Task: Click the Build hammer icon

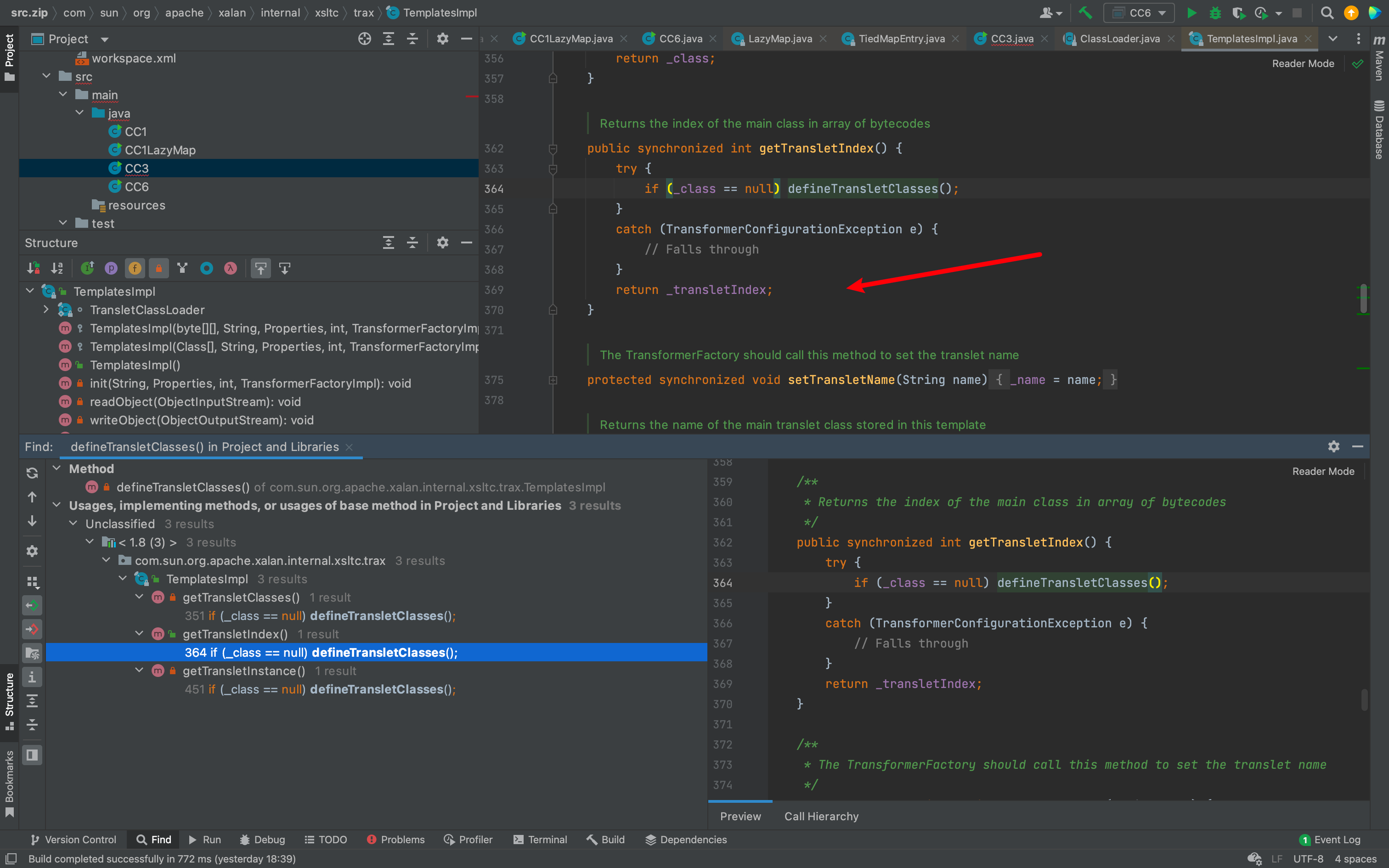Action: pyautogui.click(x=1085, y=13)
